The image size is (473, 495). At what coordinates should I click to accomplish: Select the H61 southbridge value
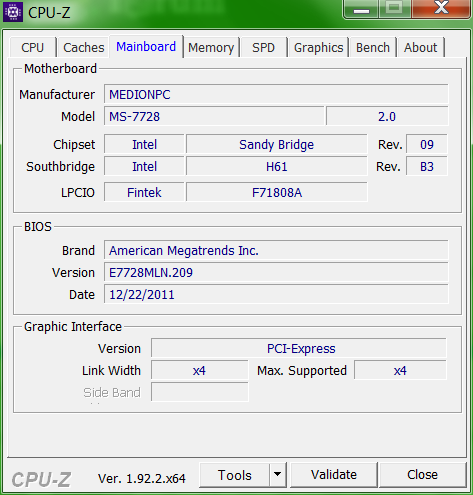point(277,166)
